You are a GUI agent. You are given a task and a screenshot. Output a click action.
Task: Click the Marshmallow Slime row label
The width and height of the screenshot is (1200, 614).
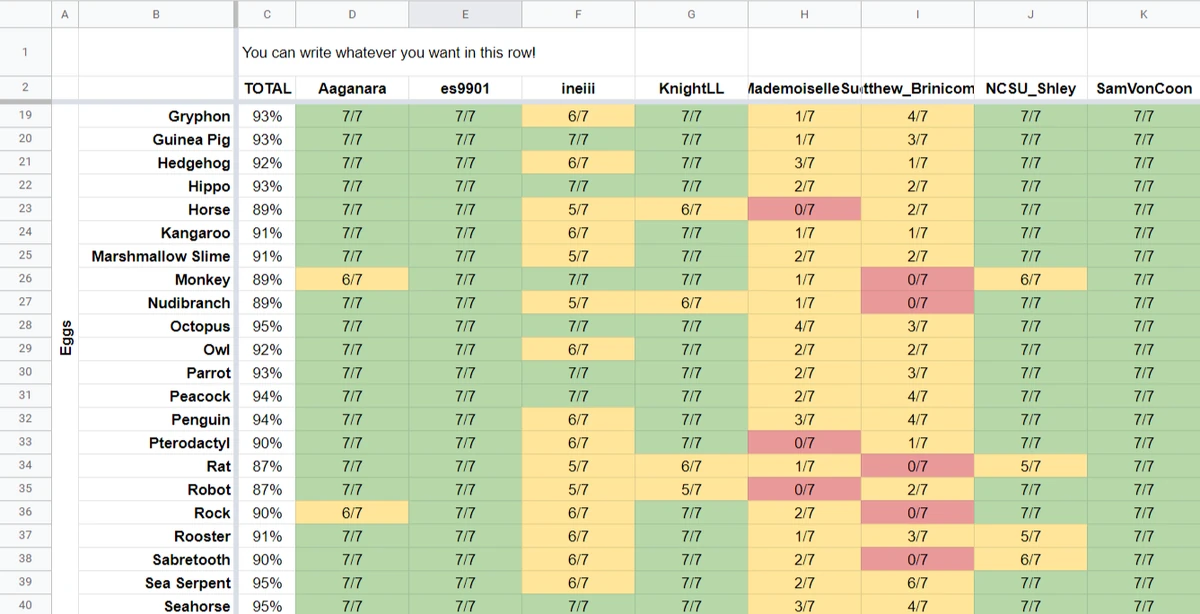coord(161,257)
